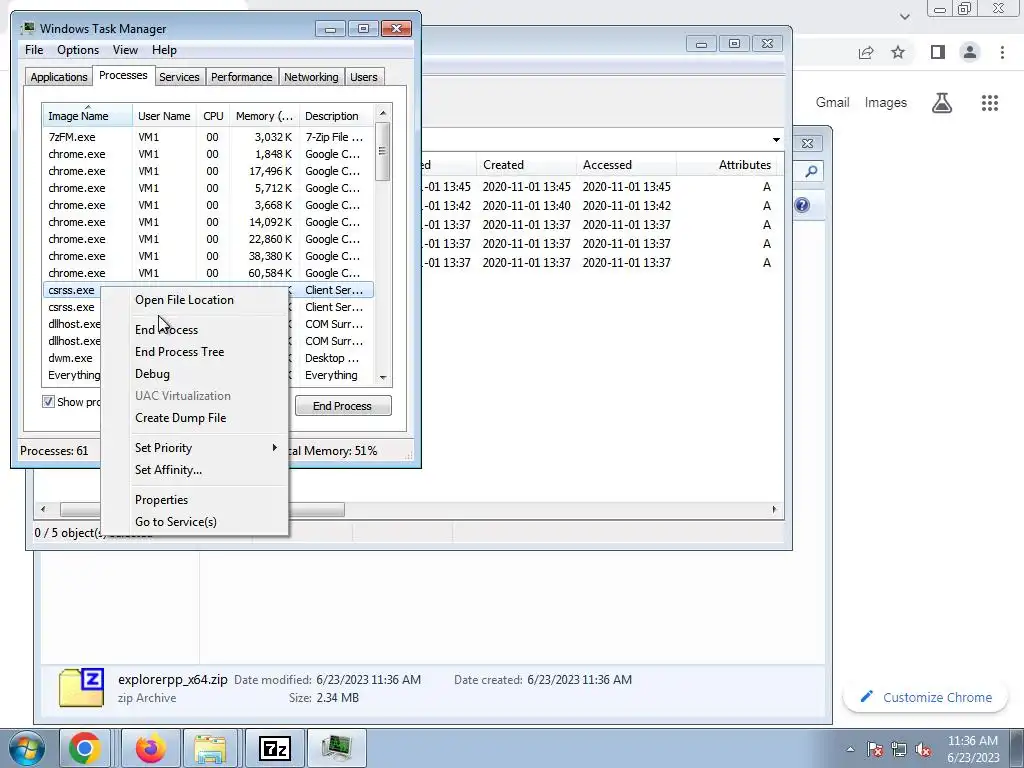Open Properties from context menu
Viewport: 1024px width, 768px height.
click(x=161, y=500)
